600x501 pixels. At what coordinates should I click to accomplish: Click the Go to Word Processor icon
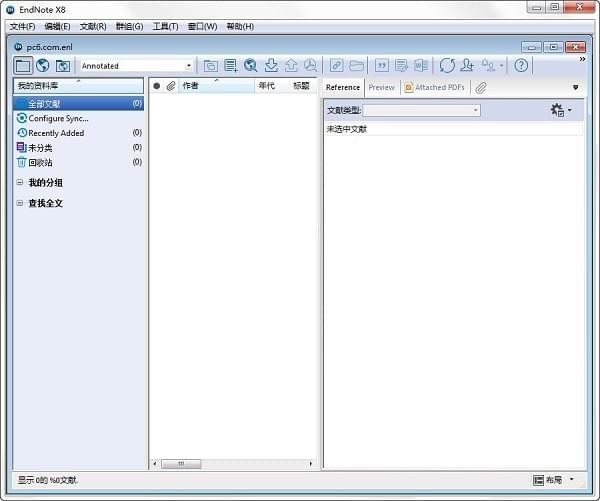click(x=421, y=66)
